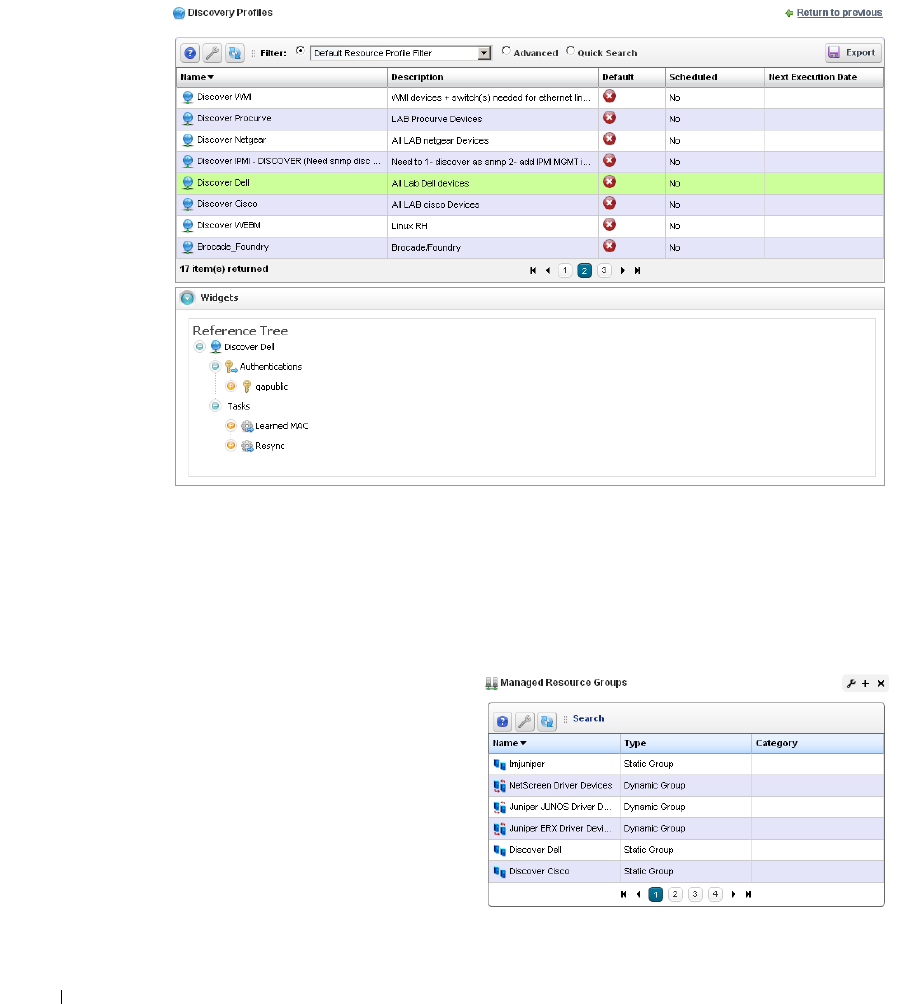Image resolution: width=900 pixels, height=1004 pixels.
Task: Click Search in Managed Resource Groups
Action: click(x=588, y=718)
